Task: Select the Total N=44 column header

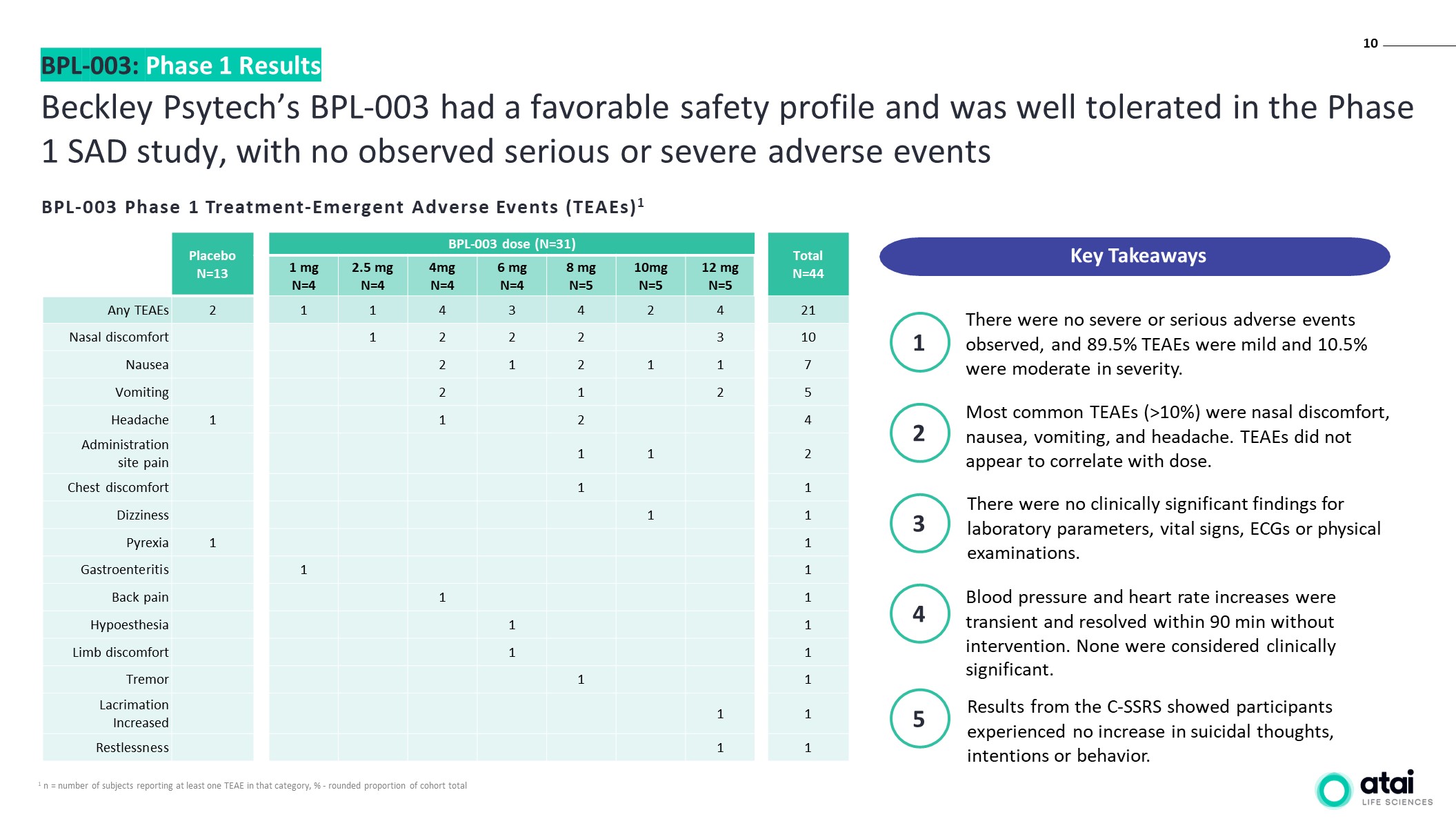Action: [808, 264]
